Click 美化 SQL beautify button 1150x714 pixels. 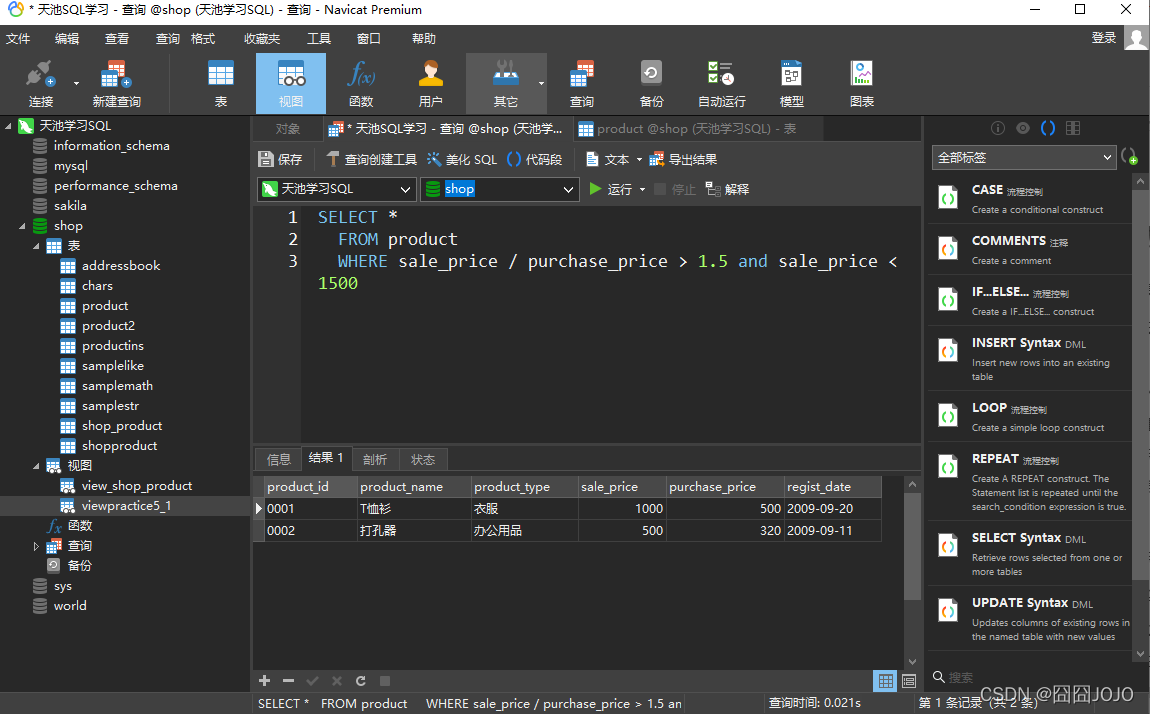pyautogui.click(x=462, y=159)
